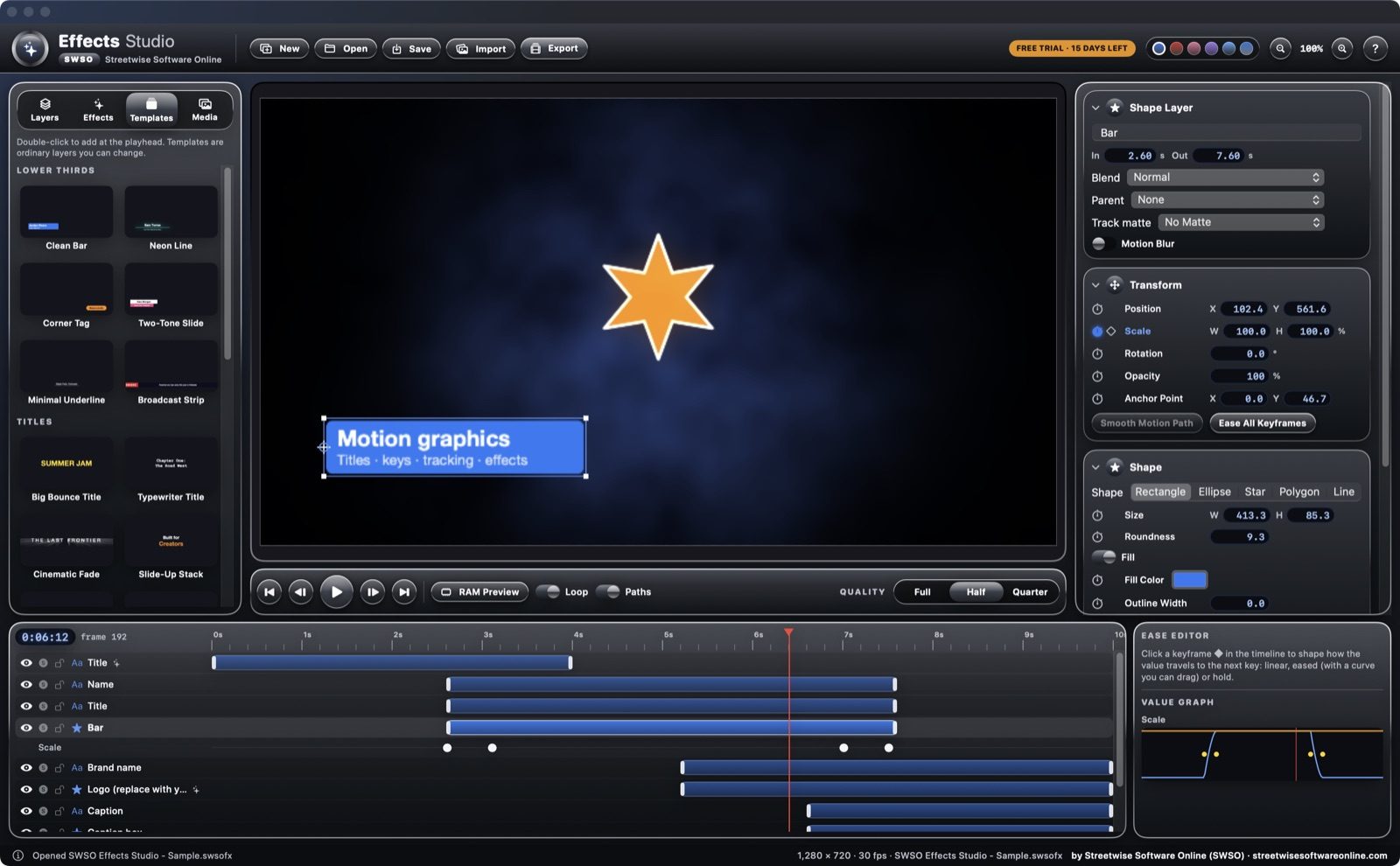The width and height of the screenshot is (1400, 866).
Task: Set preview quality to Full
Action: [922, 592]
